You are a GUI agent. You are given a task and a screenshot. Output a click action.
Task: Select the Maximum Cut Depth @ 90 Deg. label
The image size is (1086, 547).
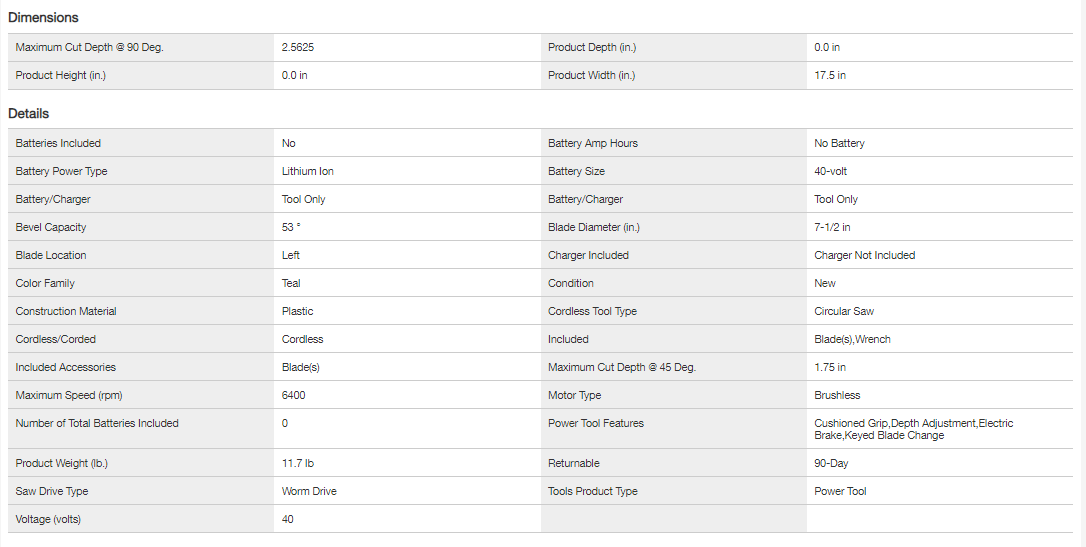coord(89,47)
